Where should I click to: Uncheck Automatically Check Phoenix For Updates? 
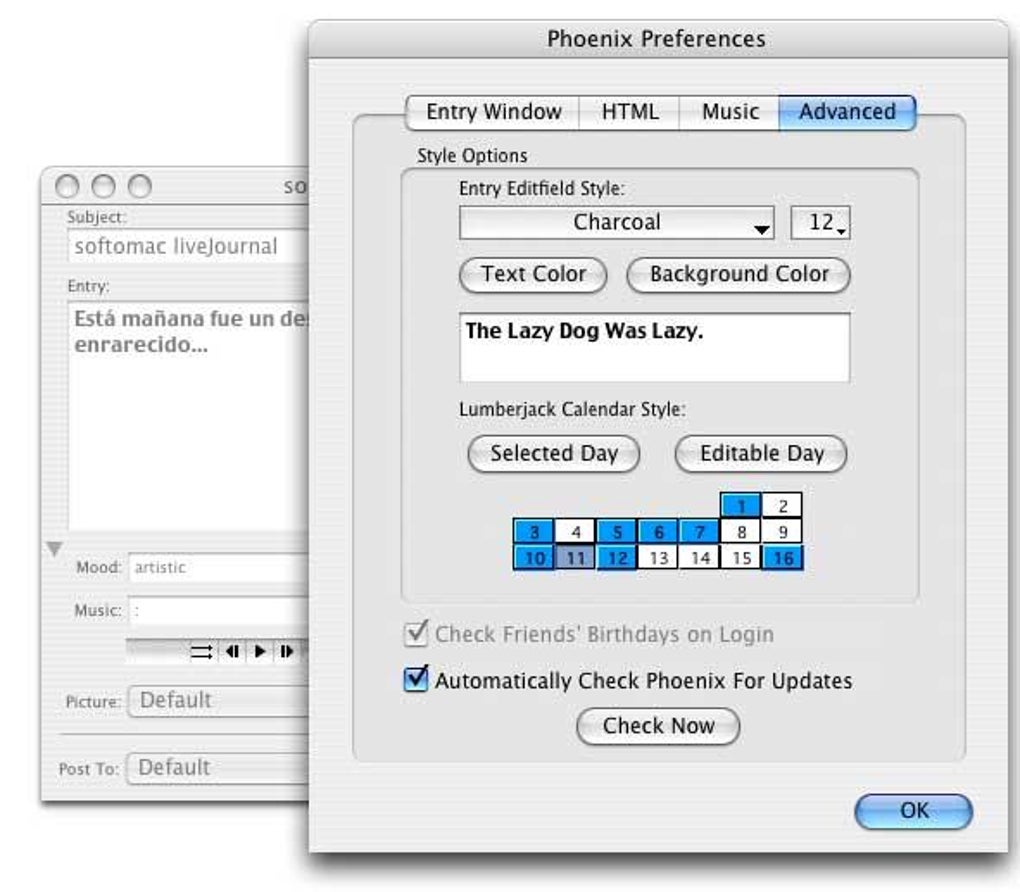[414, 681]
